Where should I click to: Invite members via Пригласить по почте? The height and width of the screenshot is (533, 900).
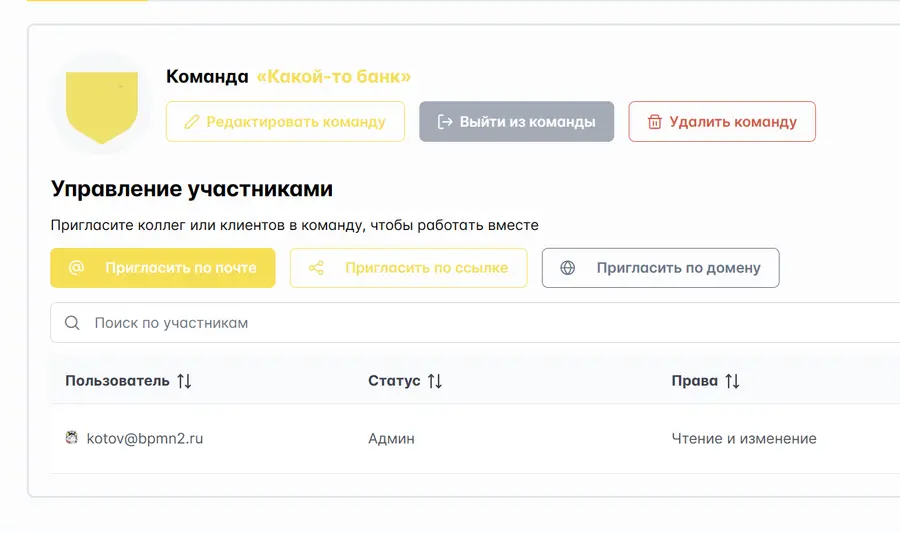coord(163,268)
